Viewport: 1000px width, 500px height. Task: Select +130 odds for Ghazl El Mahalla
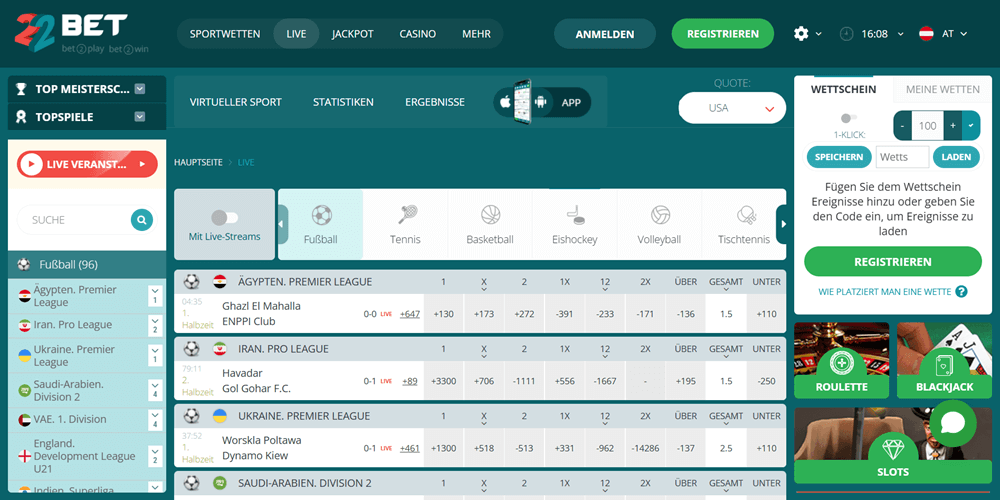tap(443, 314)
